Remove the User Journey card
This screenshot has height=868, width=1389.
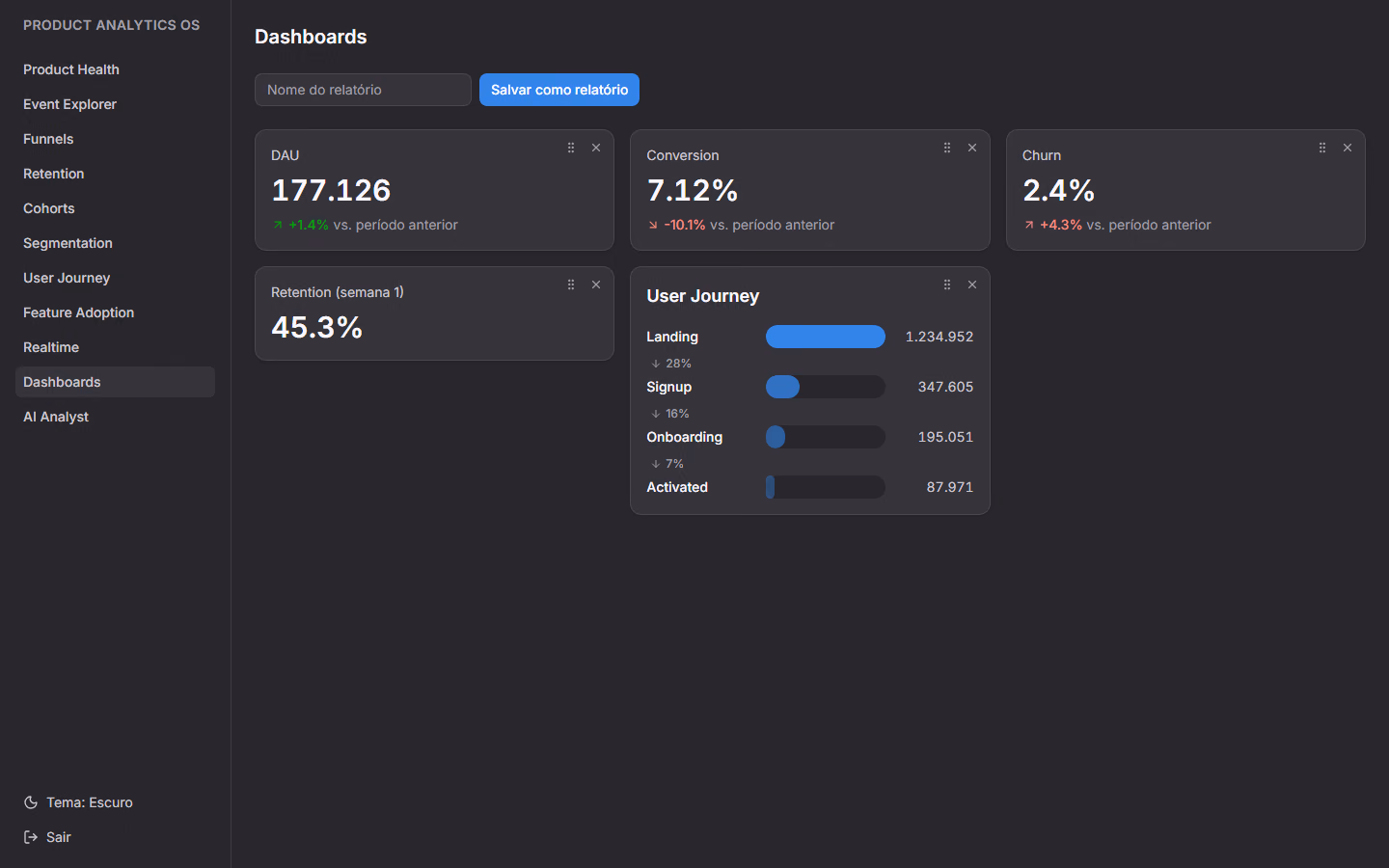coord(972,285)
